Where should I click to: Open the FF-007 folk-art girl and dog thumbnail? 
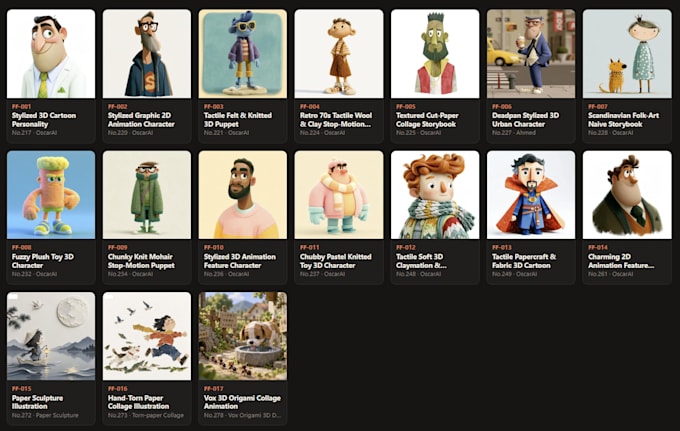[x=627, y=54]
